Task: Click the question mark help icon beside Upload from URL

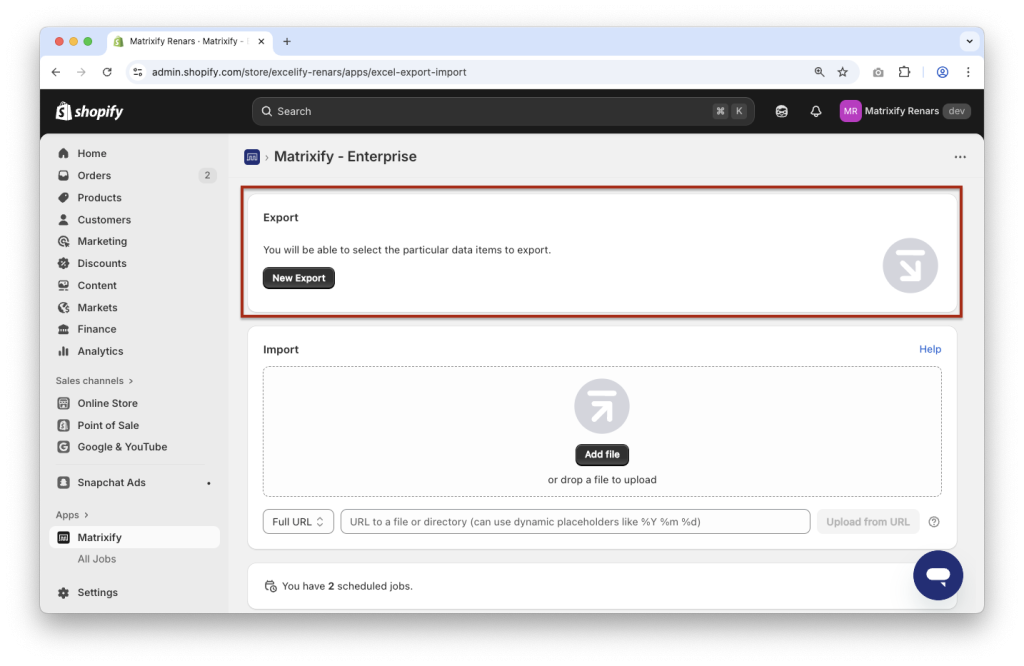Action: click(x=933, y=521)
